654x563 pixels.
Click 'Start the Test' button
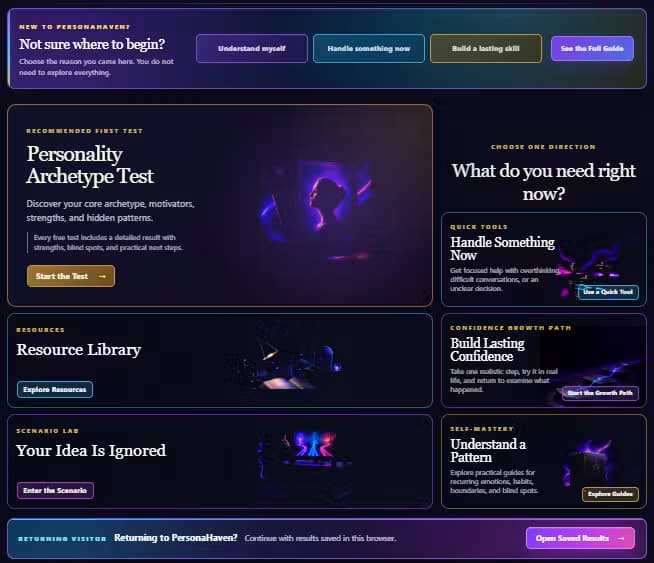71,276
